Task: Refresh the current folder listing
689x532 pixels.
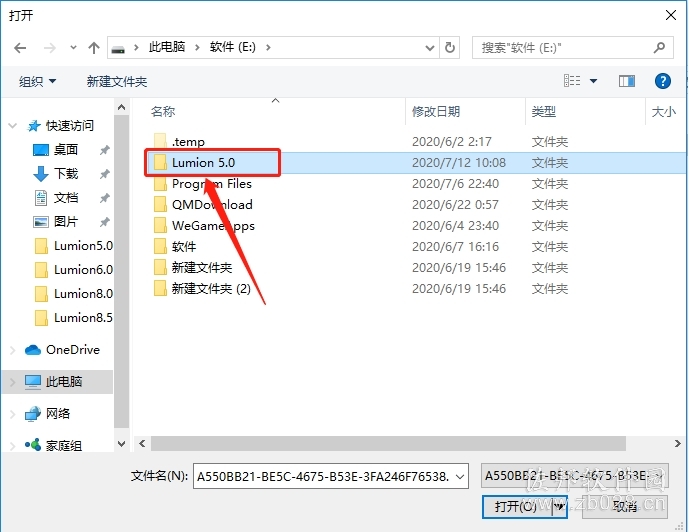Action: (450, 47)
